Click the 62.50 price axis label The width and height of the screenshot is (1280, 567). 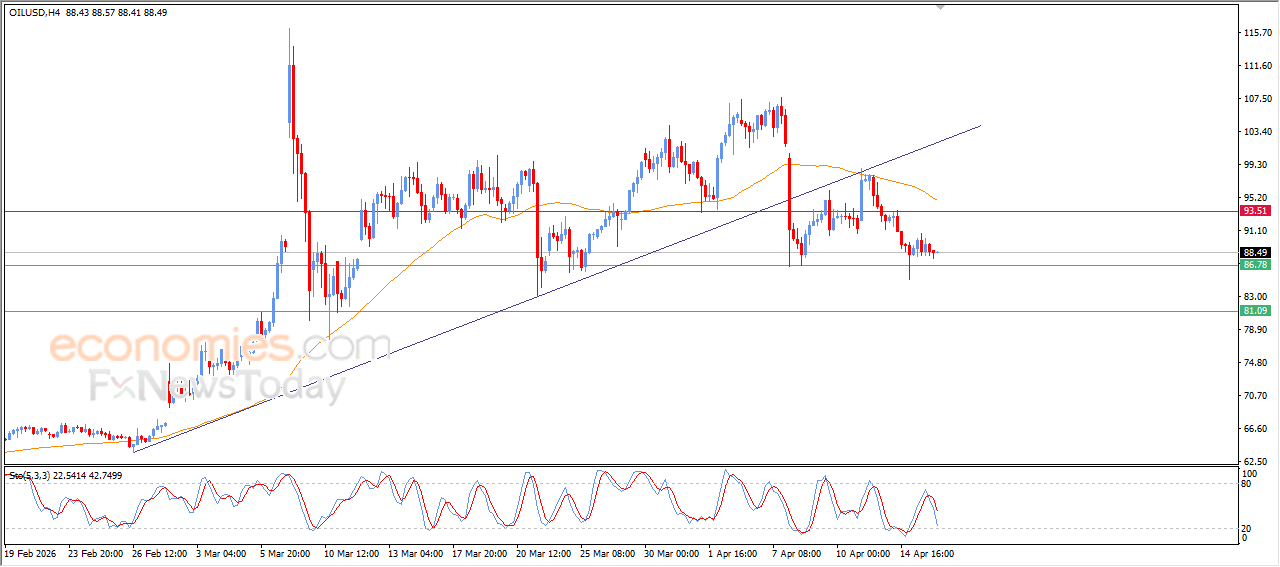point(1255,461)
